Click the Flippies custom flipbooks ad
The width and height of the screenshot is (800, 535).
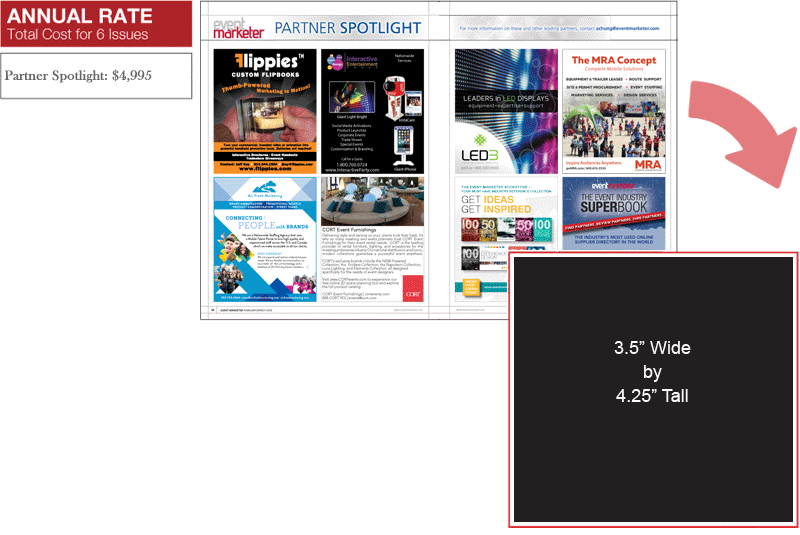pos(265,111)
